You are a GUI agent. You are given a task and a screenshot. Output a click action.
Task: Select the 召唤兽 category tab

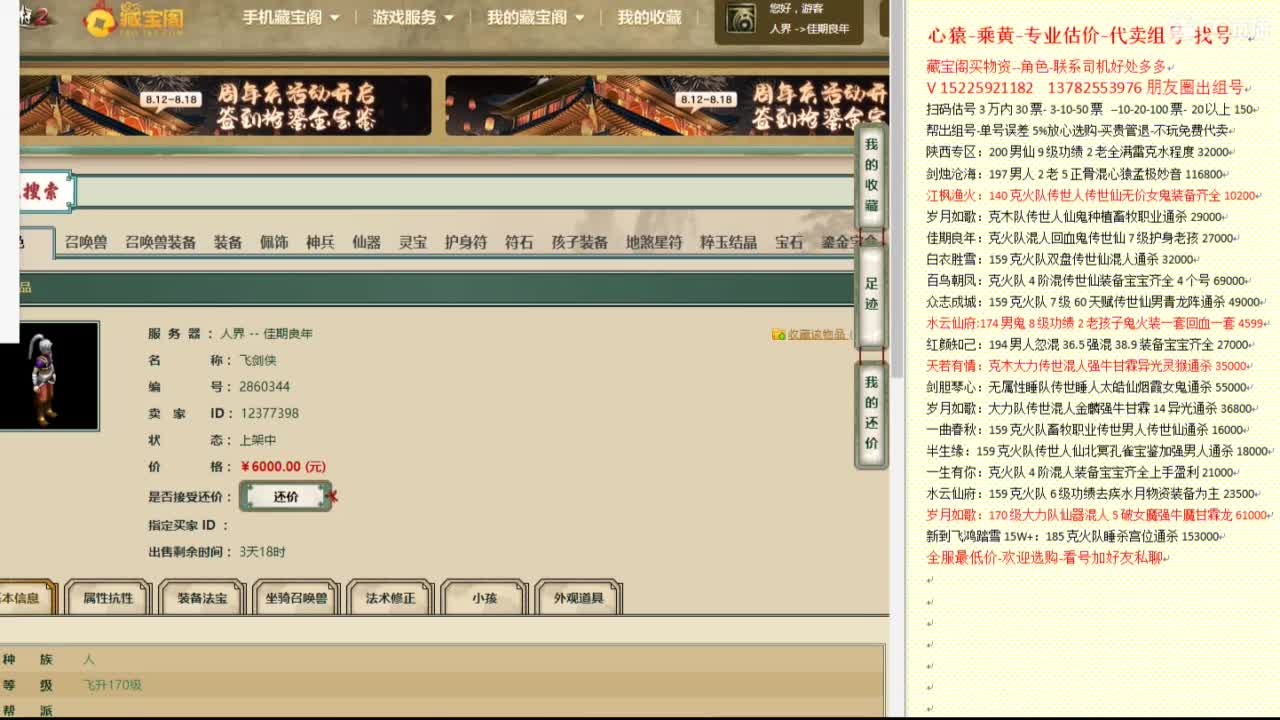point(86,242)
